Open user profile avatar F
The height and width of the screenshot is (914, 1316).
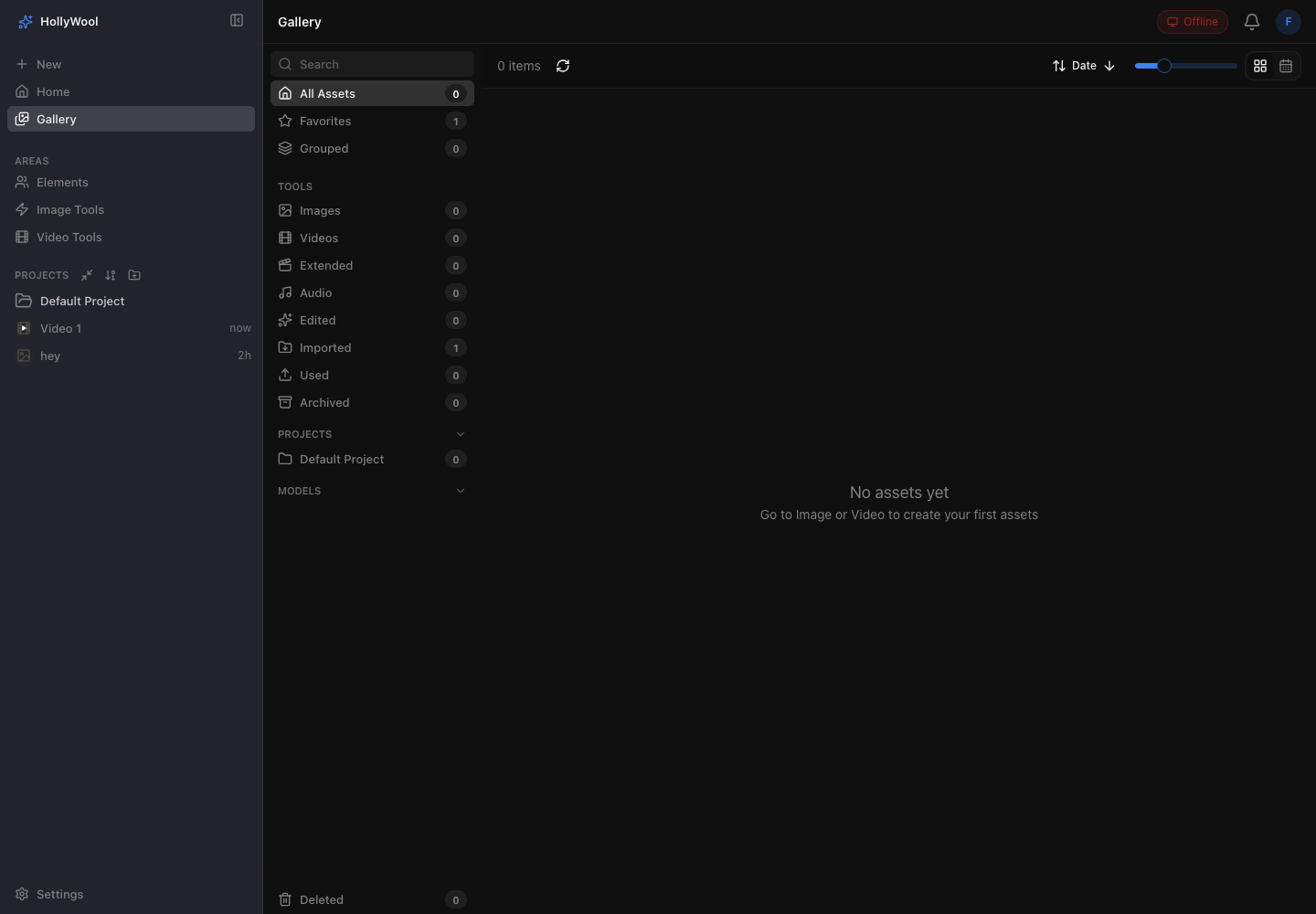(x=1289, y=21)
